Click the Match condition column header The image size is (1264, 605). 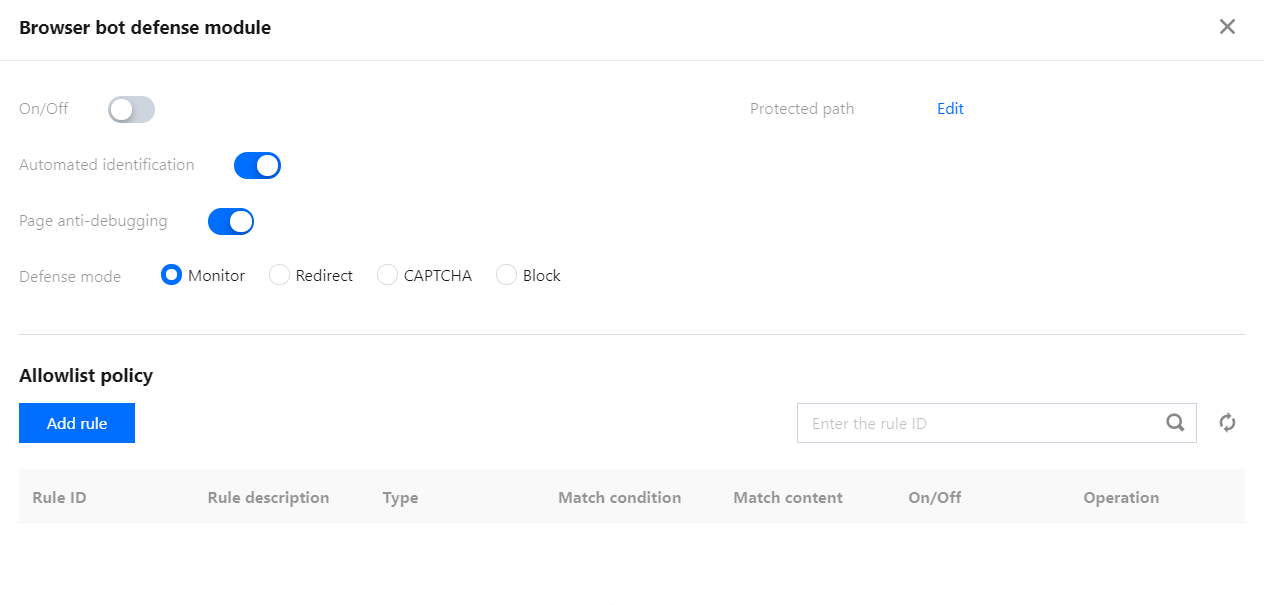(x=619, y=497)
